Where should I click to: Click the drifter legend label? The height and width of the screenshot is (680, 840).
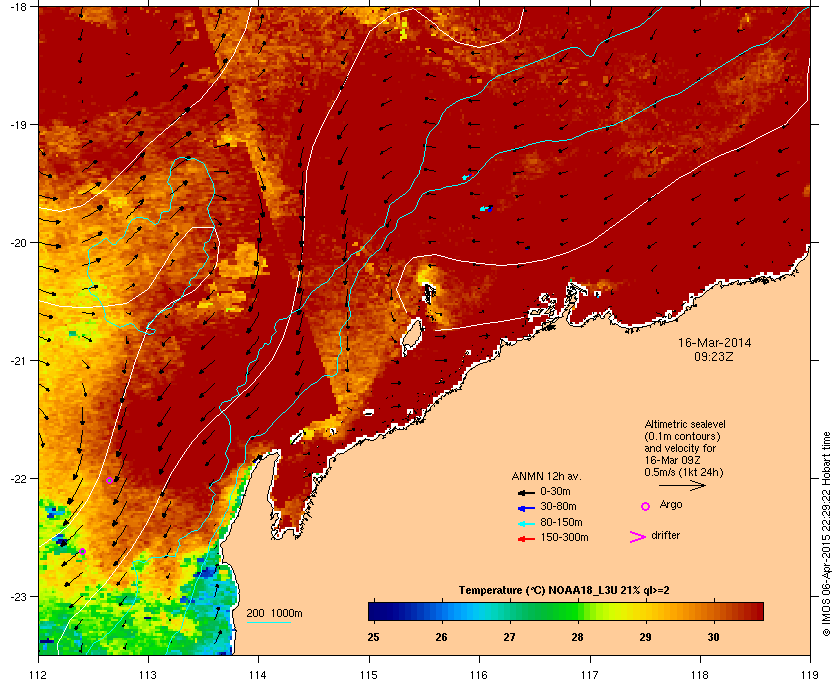click(666, 535)
